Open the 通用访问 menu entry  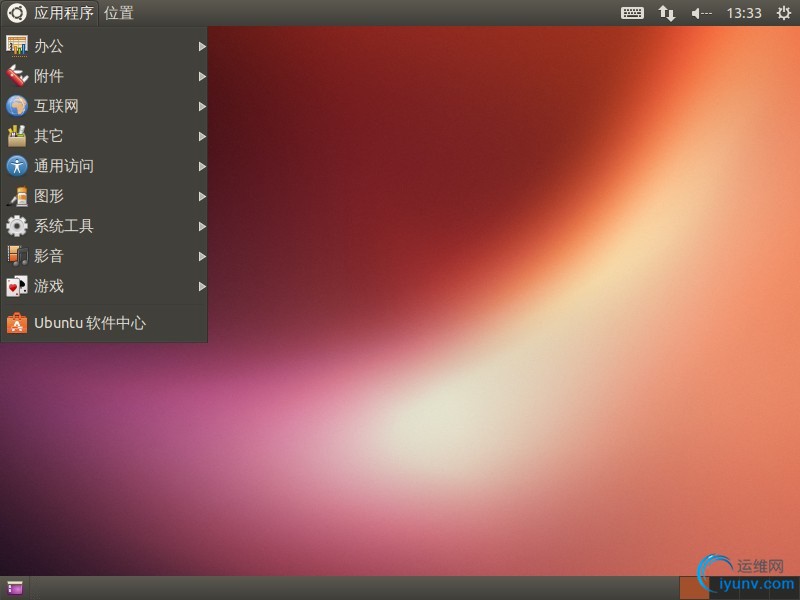[x=104, y=166]
